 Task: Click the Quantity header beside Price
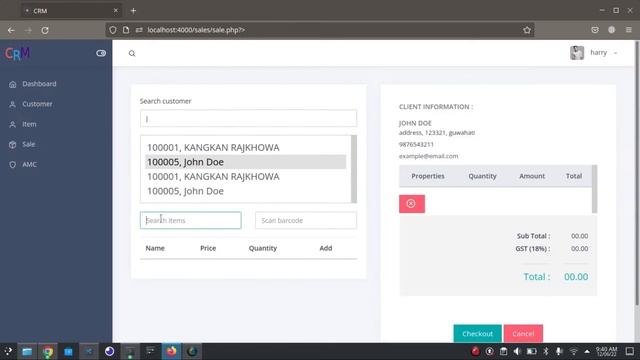click(263, 248)
